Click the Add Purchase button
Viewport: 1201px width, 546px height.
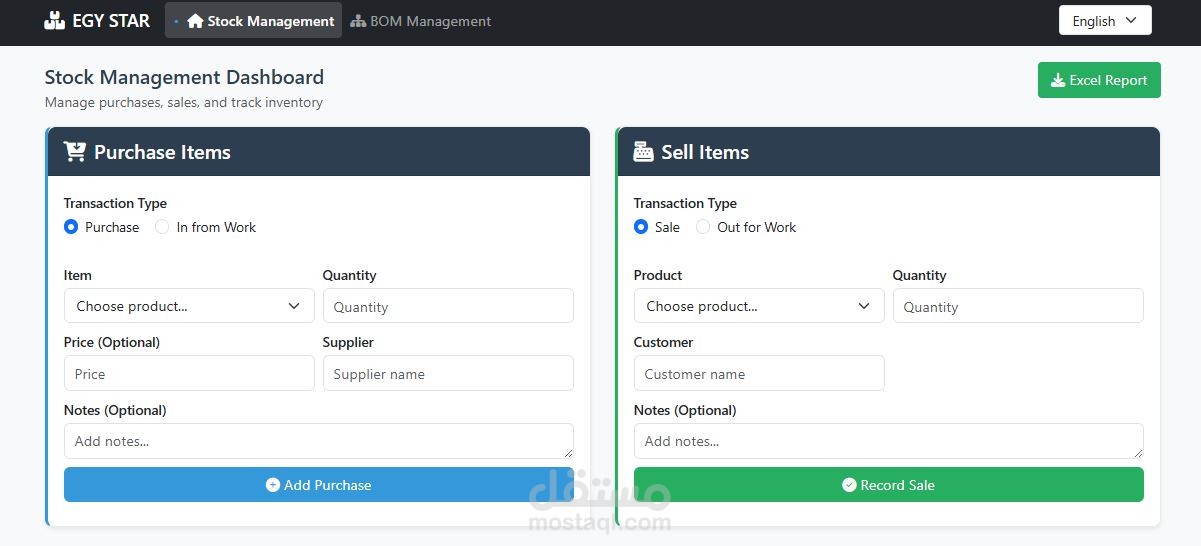tap(319, 485)
